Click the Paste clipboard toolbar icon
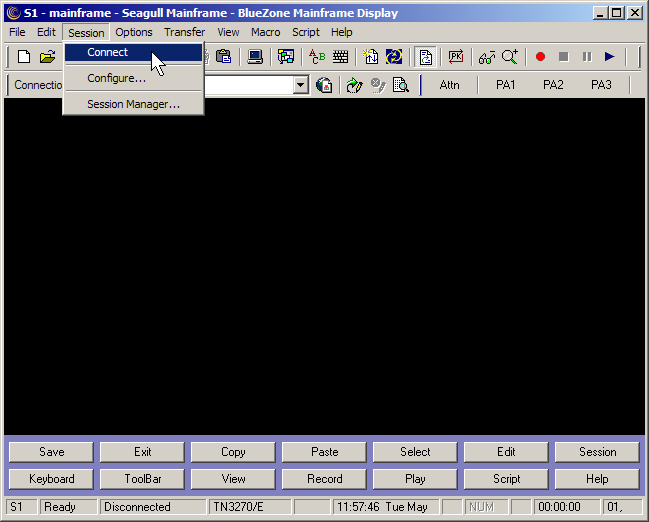This screenshot has width=649, height=522. (x=224, y=57)
